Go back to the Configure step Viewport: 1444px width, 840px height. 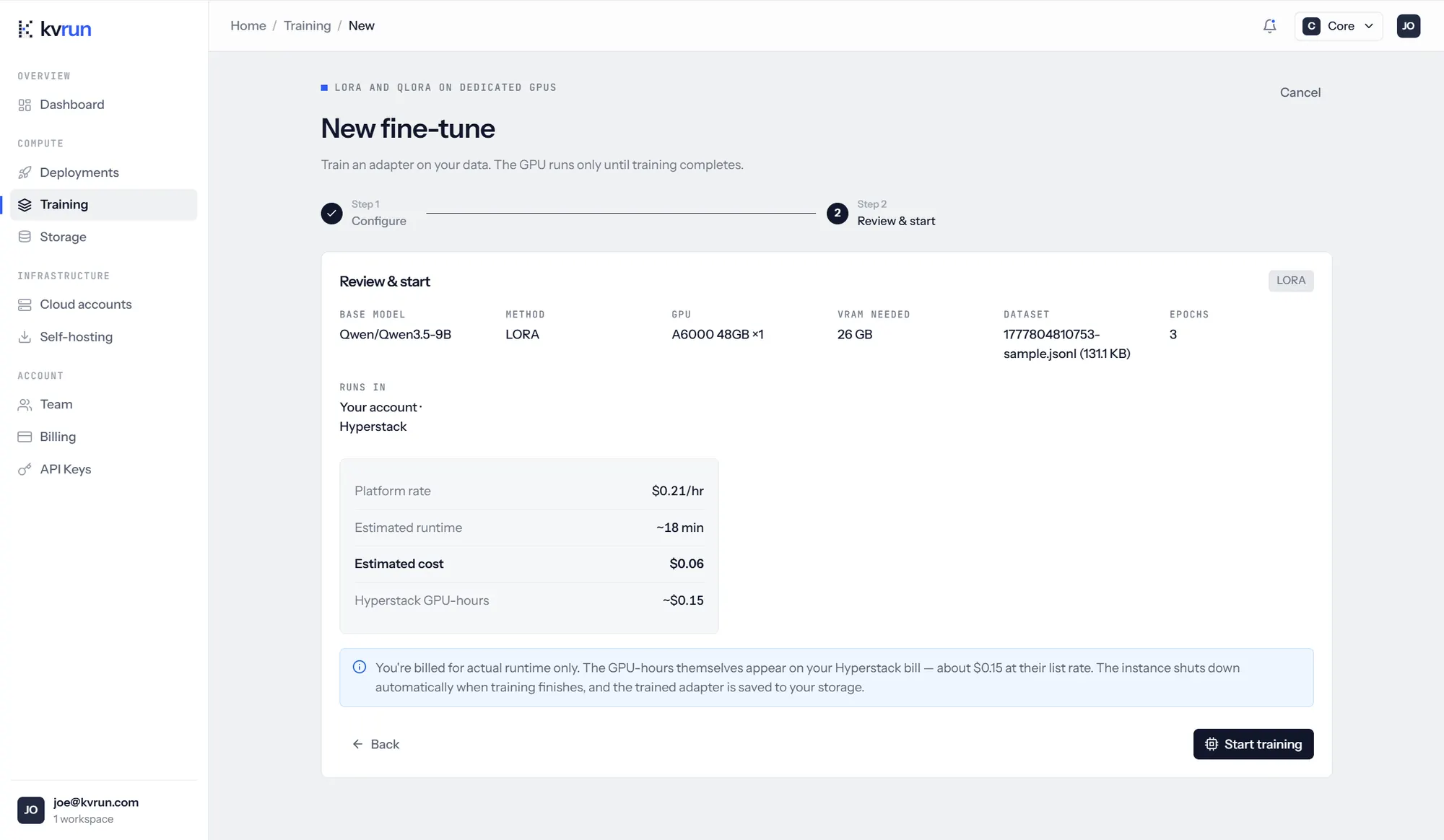[375, 744]
